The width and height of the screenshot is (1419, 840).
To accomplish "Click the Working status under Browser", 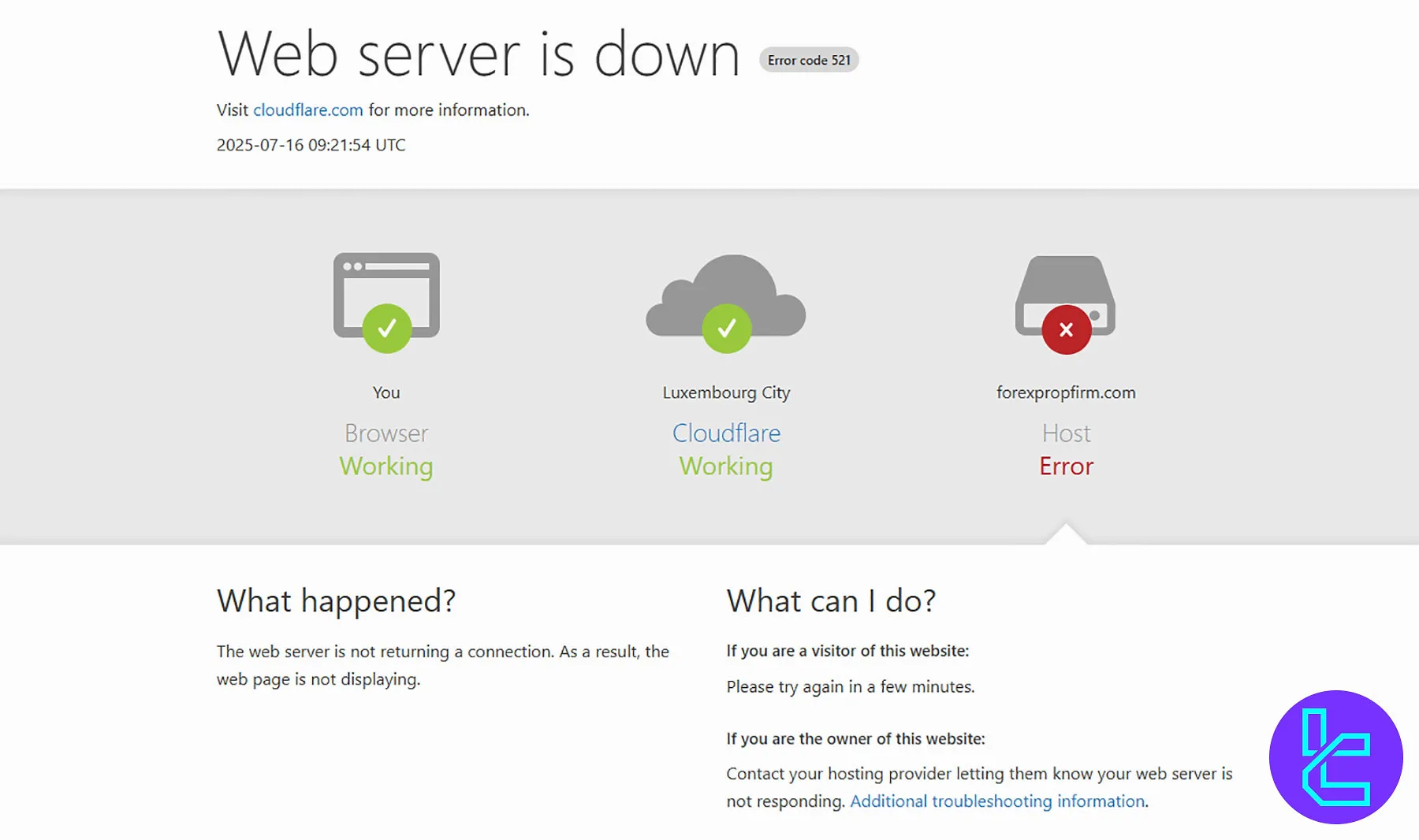I will click(386, 466).
